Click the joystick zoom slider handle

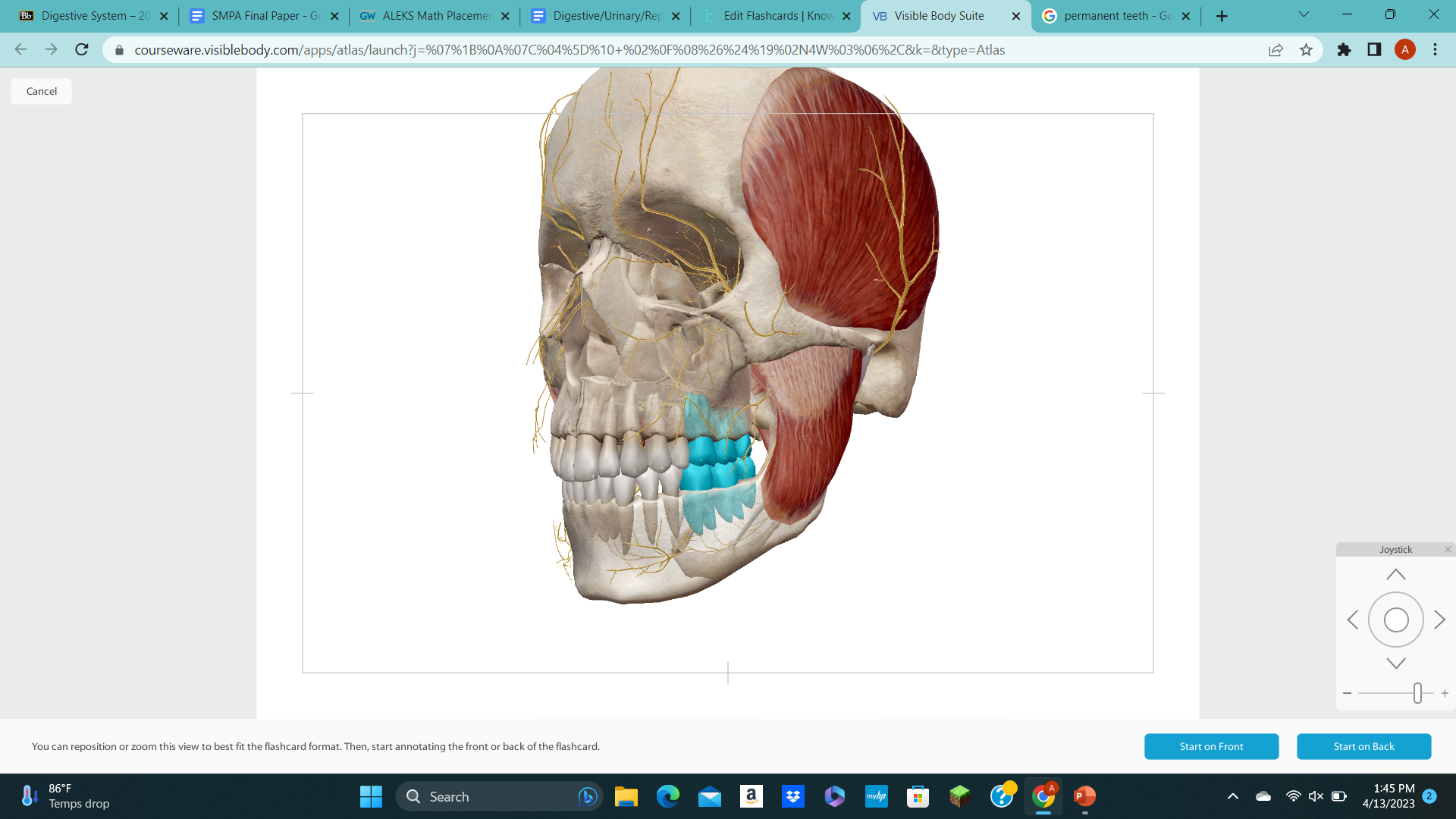click(x=1418, y=692)
